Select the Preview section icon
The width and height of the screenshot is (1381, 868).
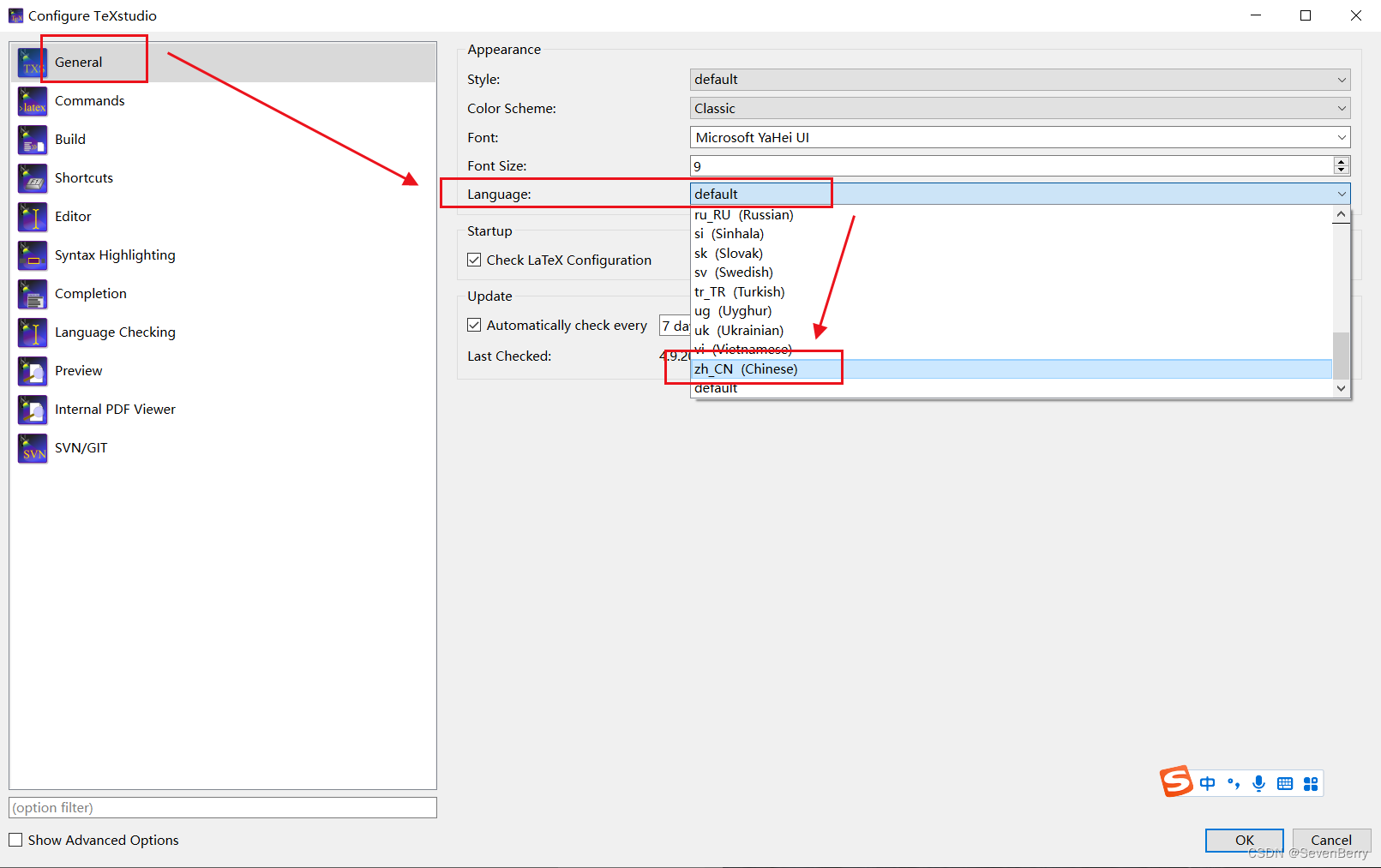tap(33, 371)
